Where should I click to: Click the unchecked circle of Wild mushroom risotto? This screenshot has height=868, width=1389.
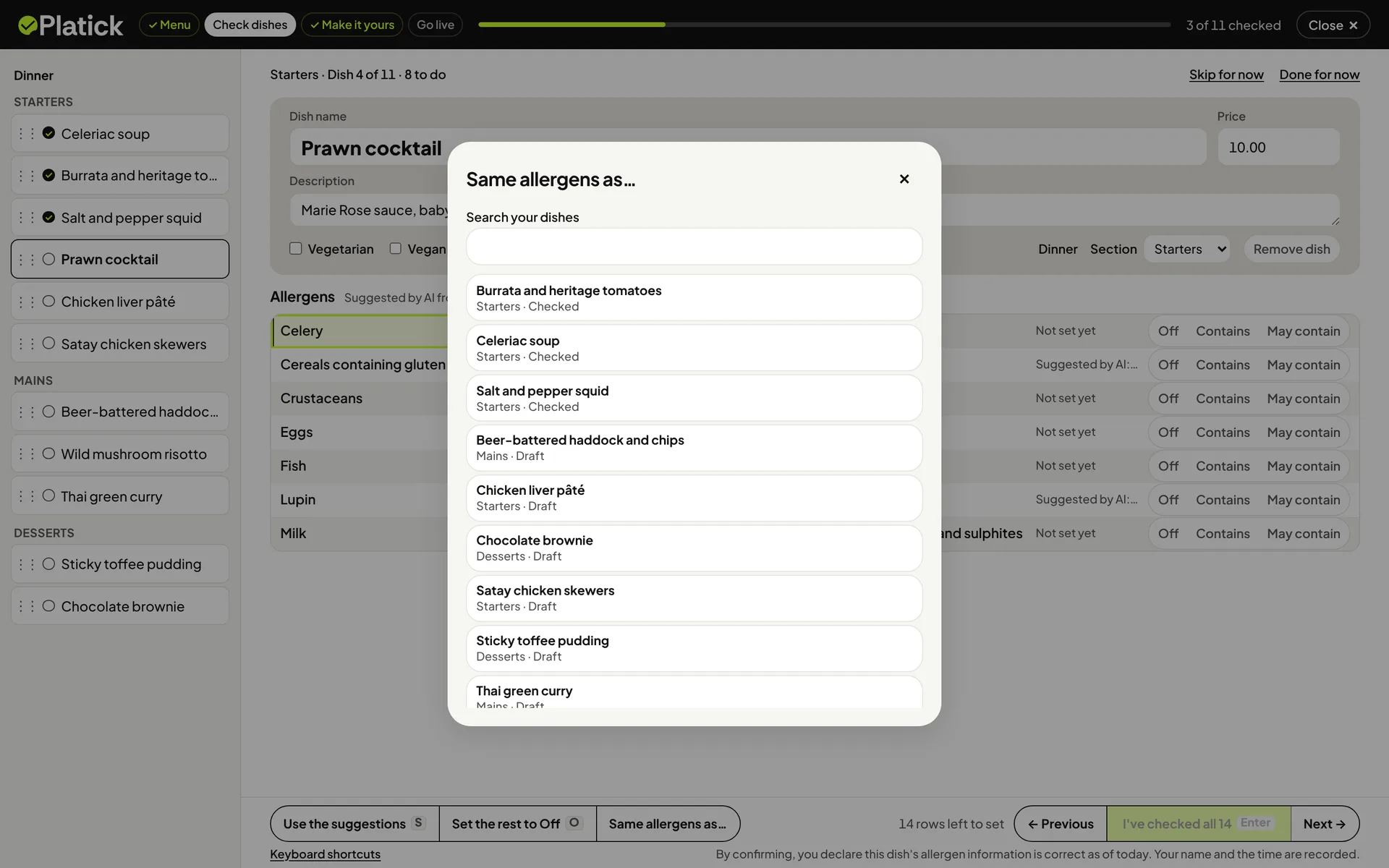click(48, 454)
